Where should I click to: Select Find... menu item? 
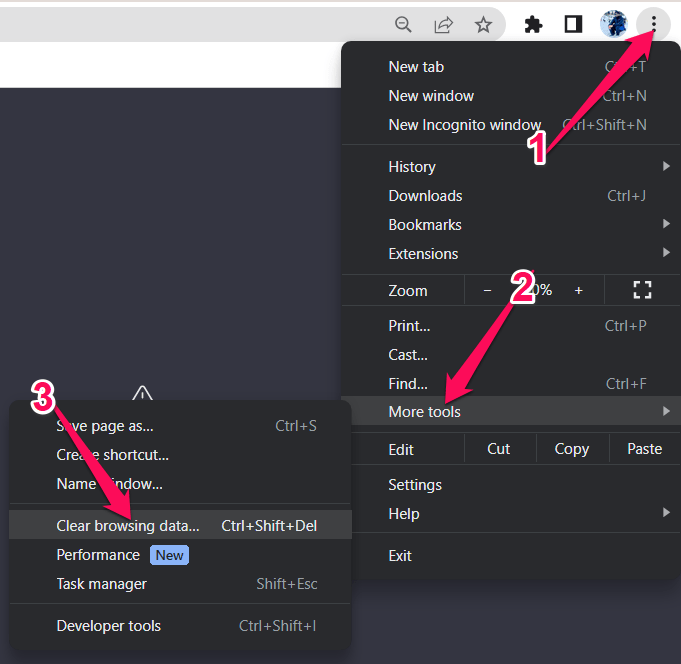[511, 384]
